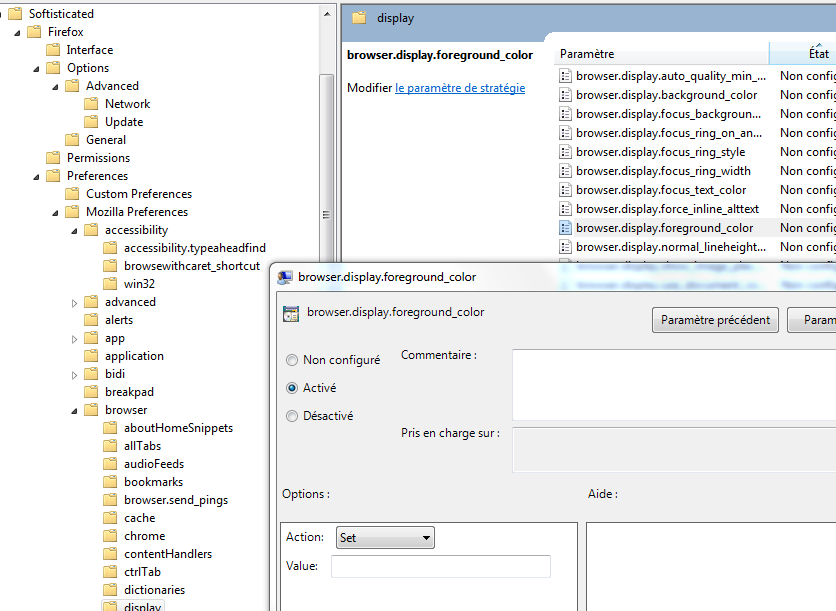Click the tree pane scroll-up arrow

point(327,14)
